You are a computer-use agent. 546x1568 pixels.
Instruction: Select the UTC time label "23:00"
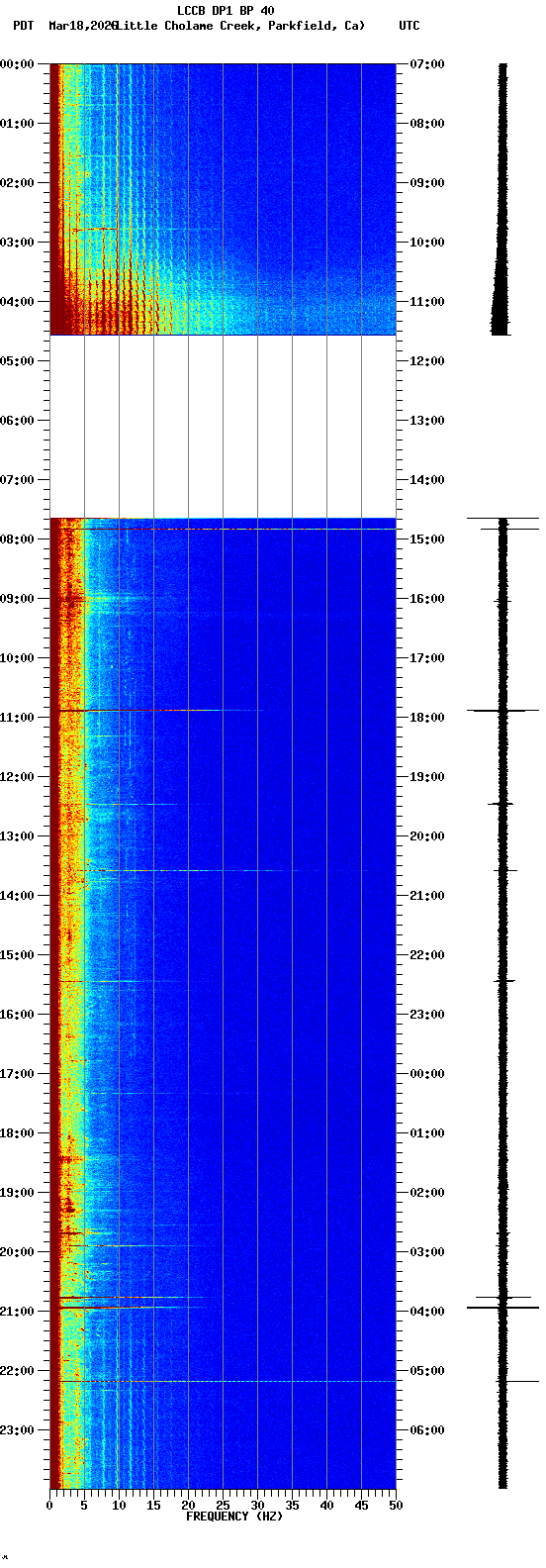point(427,1015)
